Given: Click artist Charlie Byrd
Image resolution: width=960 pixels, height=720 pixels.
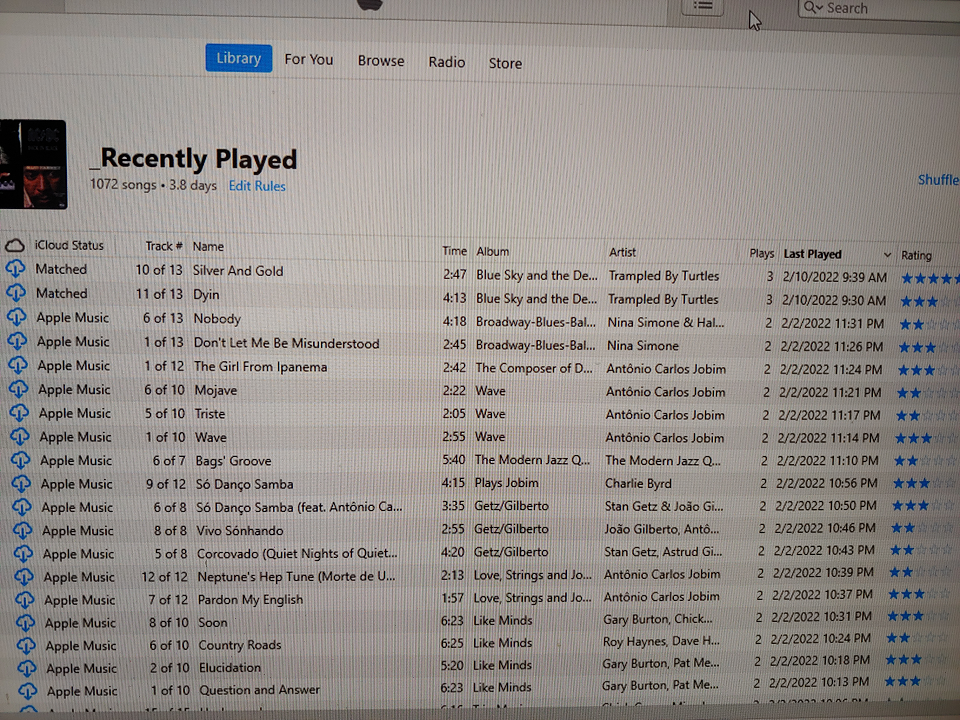Looking at the screenshot, I should 638,483.
